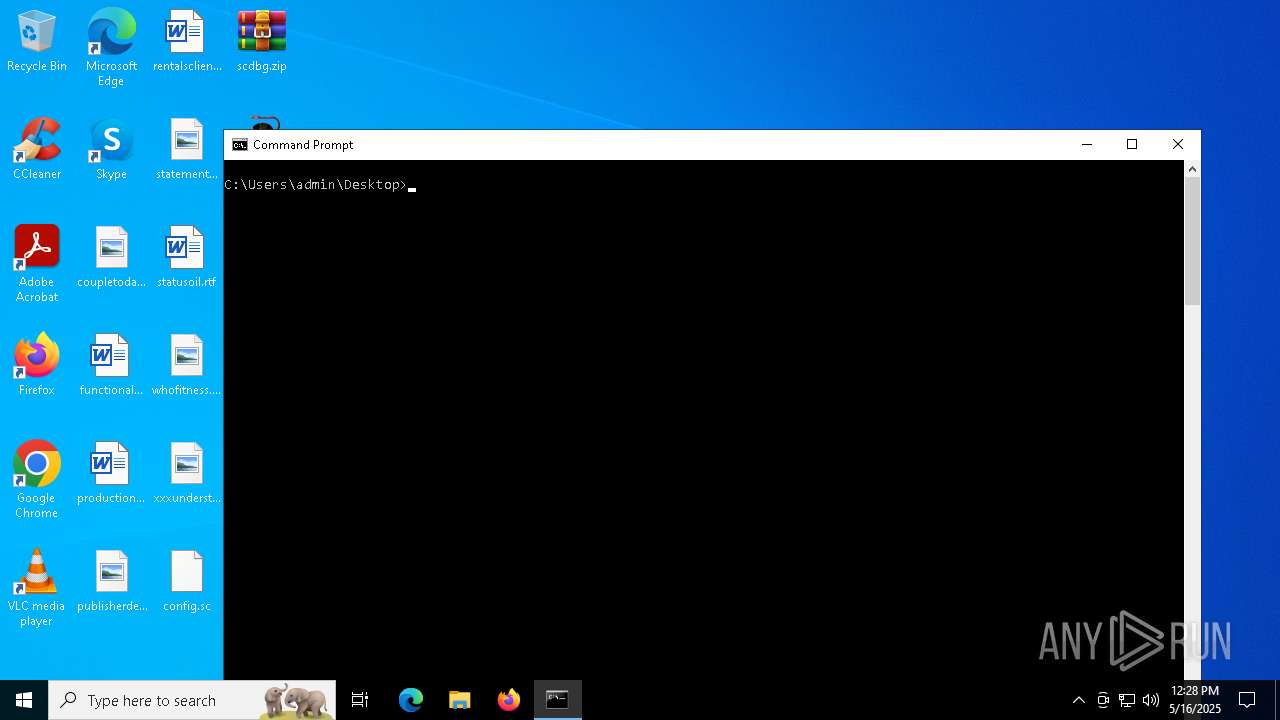
Task: Maximize the Command Prompt window
Action: [x=1132, y=145]
